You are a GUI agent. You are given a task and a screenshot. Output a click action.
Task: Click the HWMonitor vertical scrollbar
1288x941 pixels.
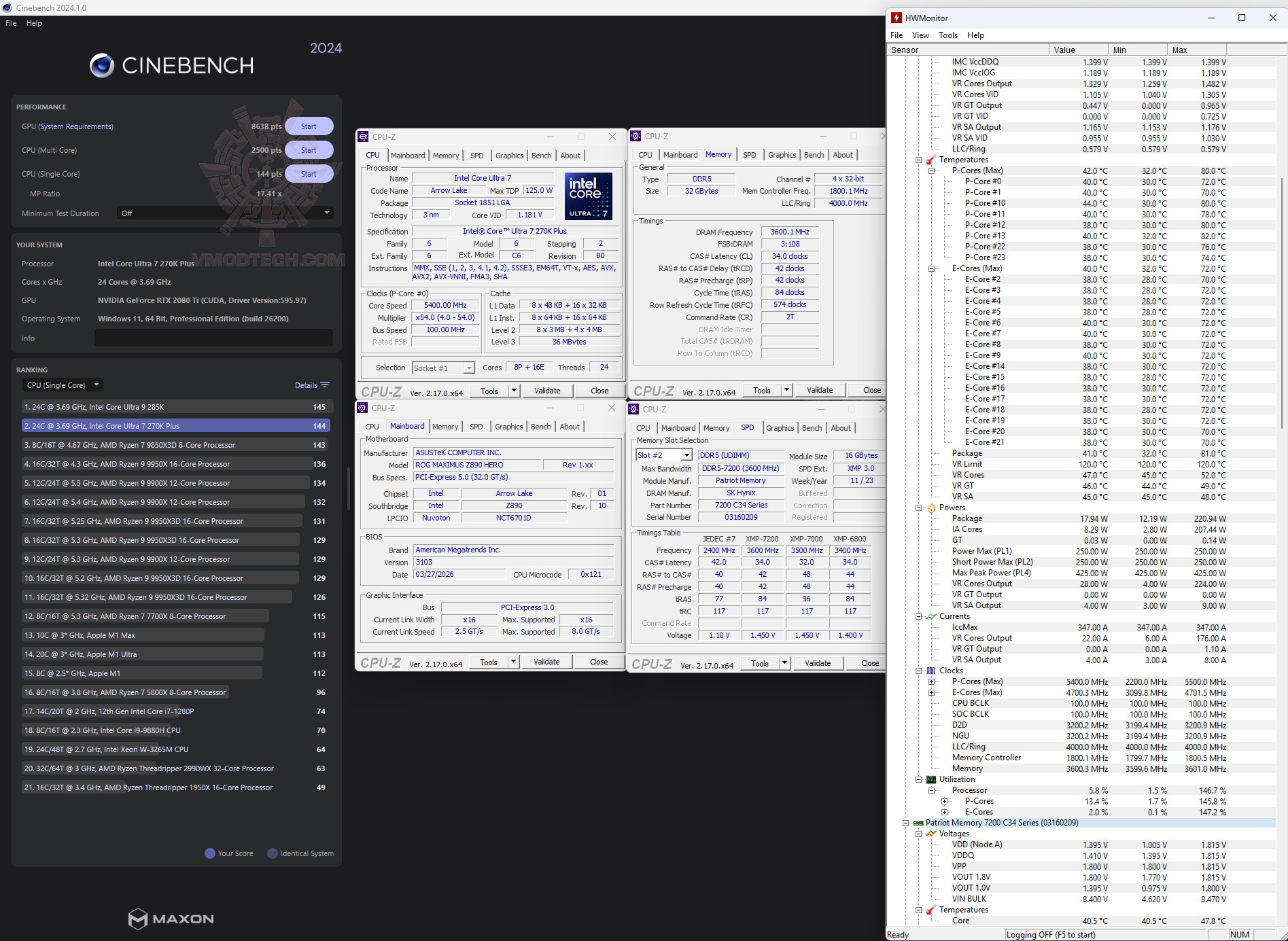(1282, 302)
